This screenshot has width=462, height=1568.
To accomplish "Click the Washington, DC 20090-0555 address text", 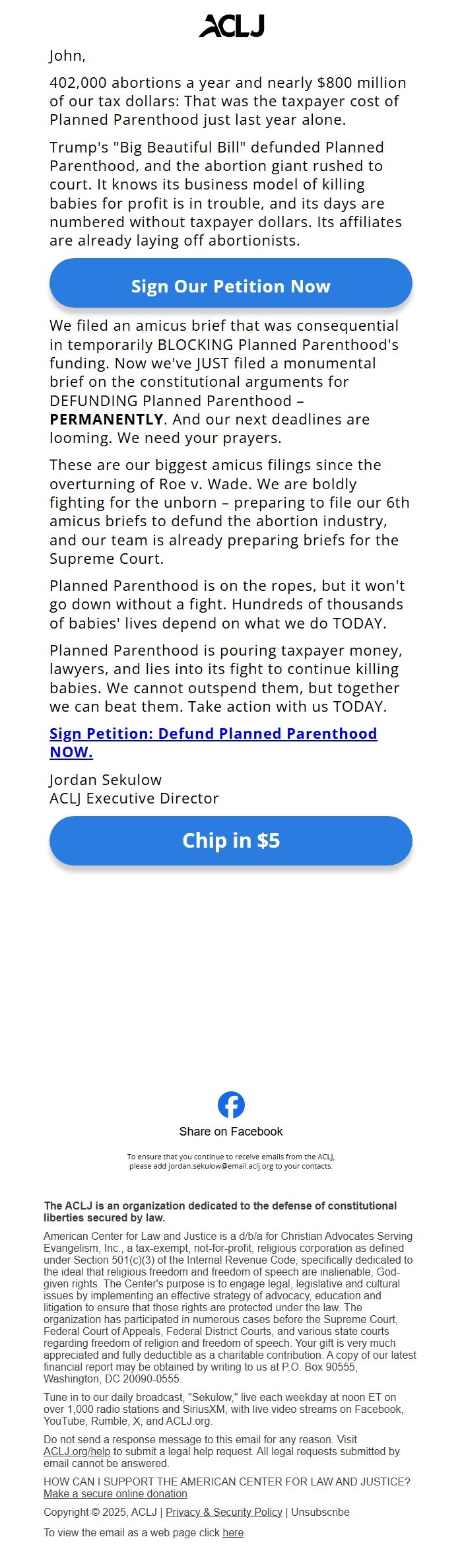I will (112, 1379).
